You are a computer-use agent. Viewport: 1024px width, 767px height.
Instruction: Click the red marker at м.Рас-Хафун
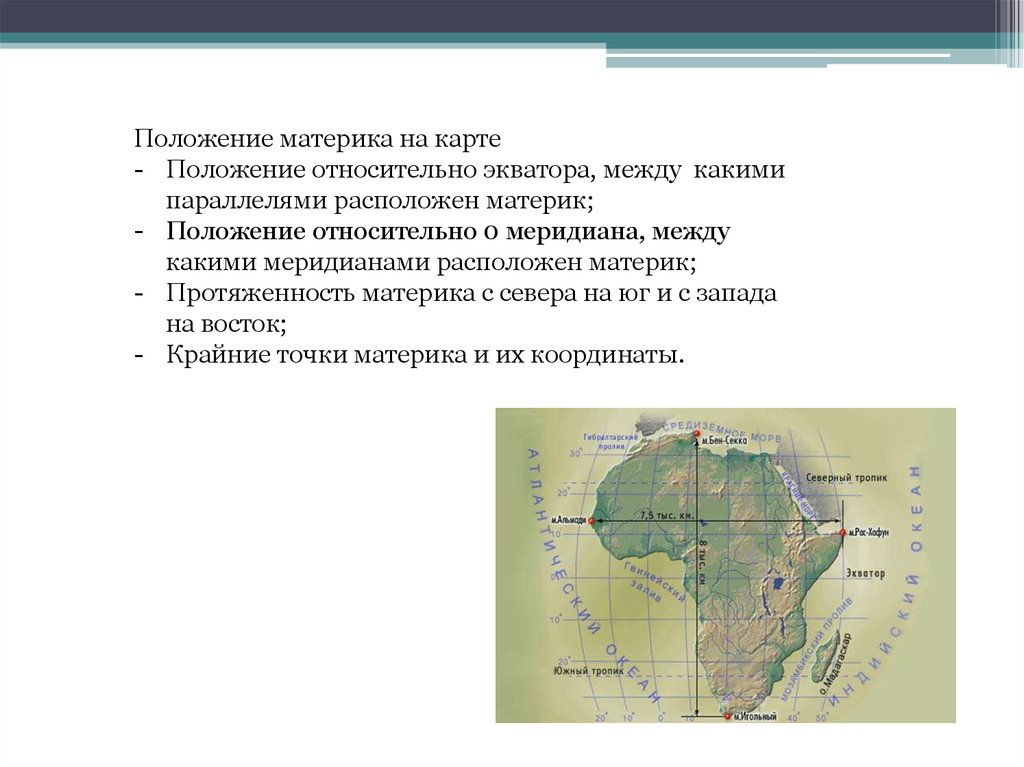(x=842, y=532)
